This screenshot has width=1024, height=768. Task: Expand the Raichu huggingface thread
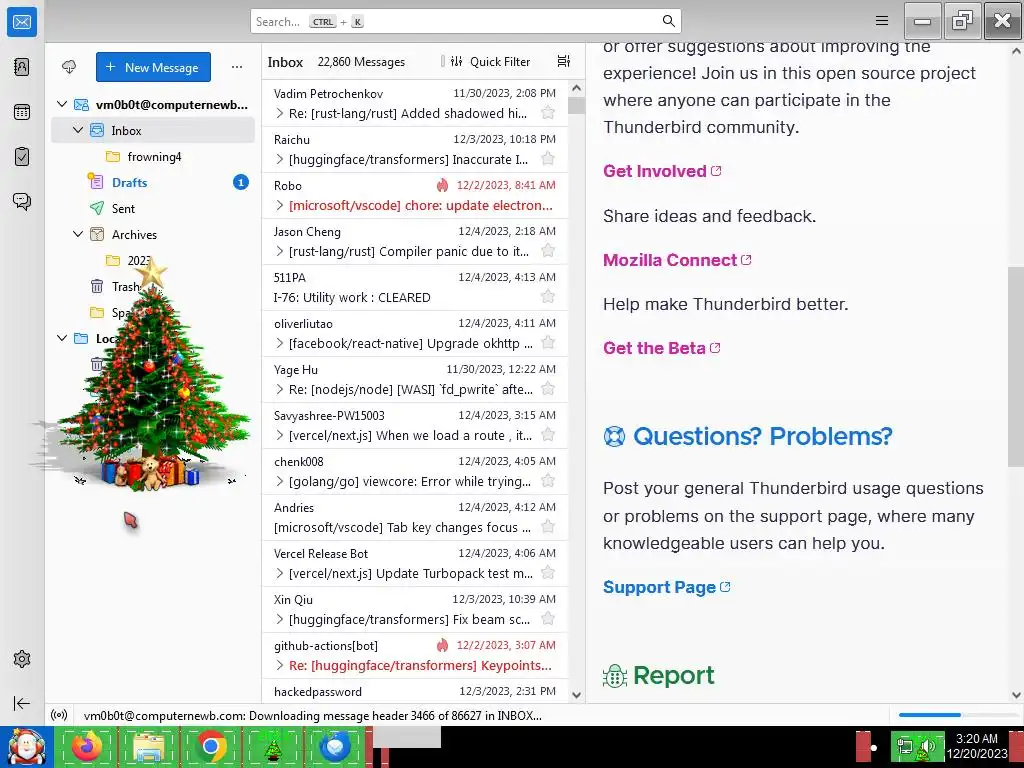(280, 159)
